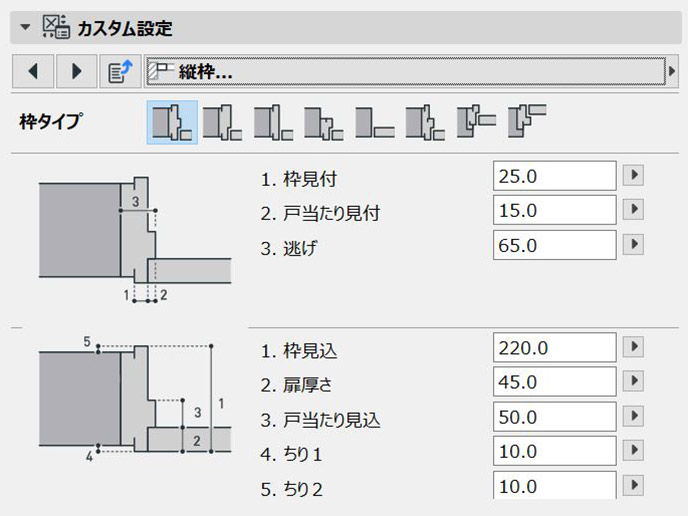Click the lower frame depth preview diagram
The image size is (688, 516).
(135, 399)
